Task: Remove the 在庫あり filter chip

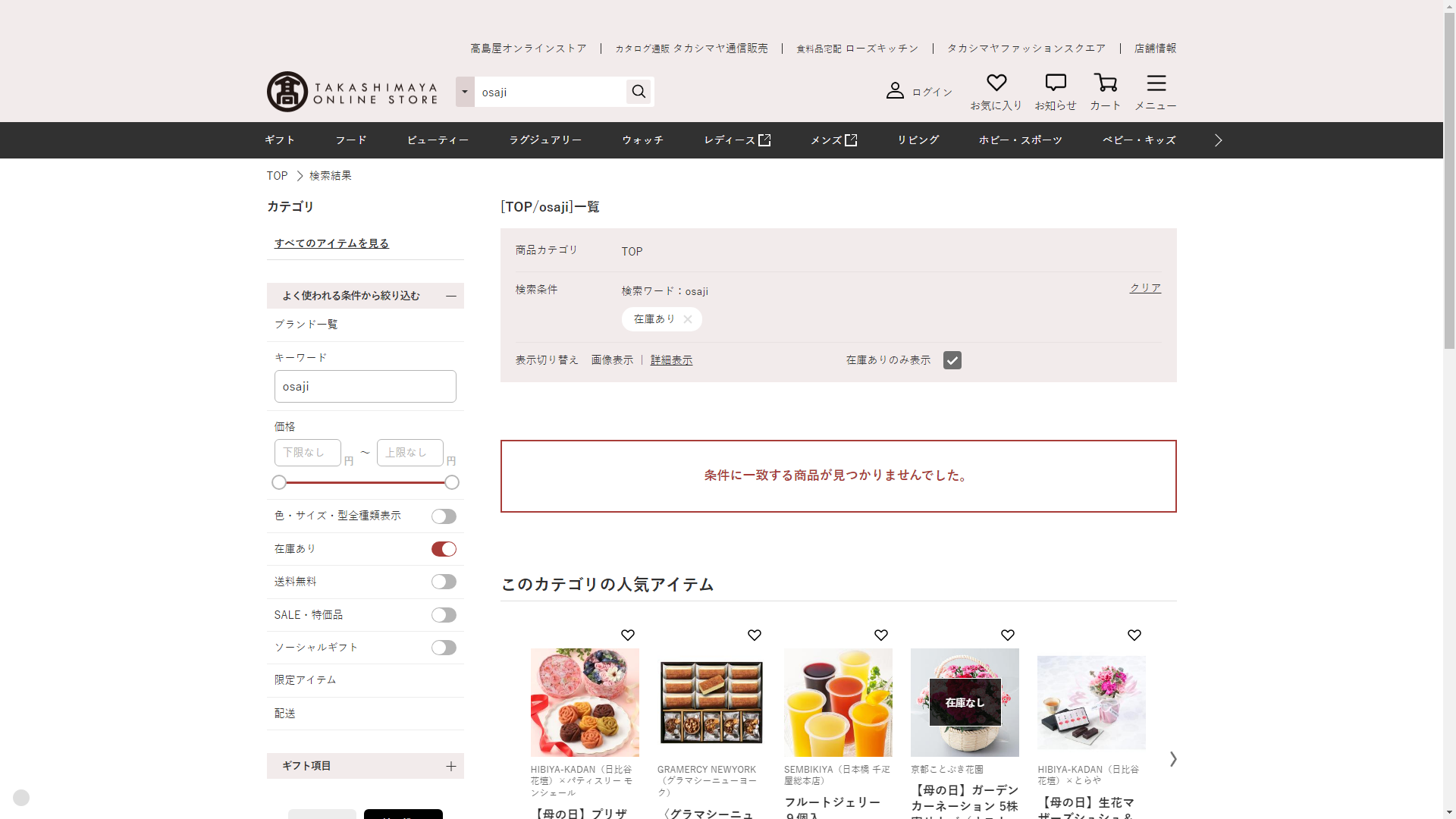Action: click(688, 319)
